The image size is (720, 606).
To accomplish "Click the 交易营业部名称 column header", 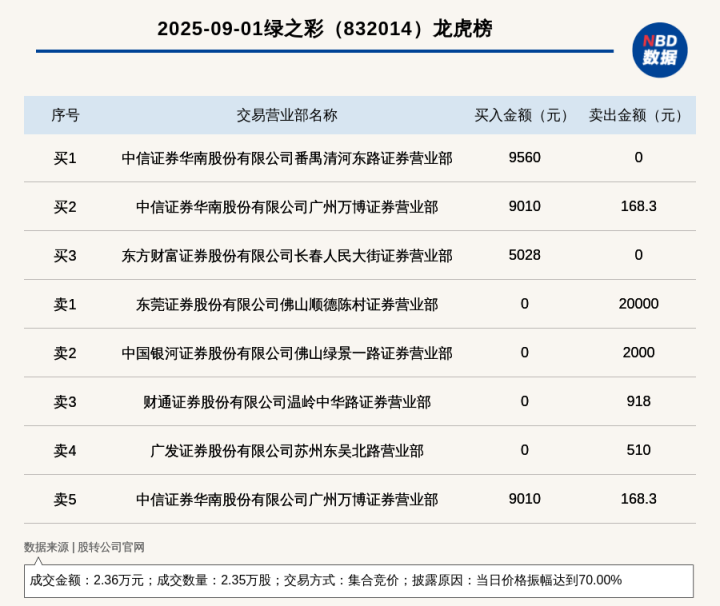I will 287,115.
